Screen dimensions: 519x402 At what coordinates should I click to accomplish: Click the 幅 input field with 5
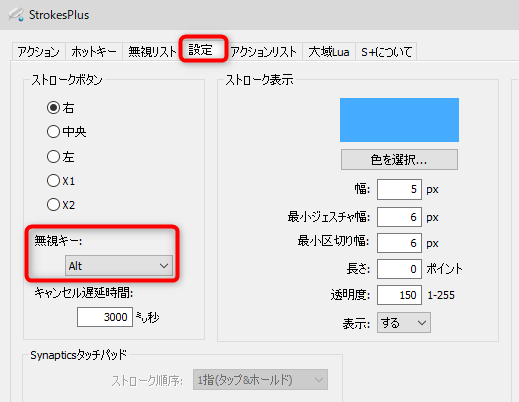(399, 189)
